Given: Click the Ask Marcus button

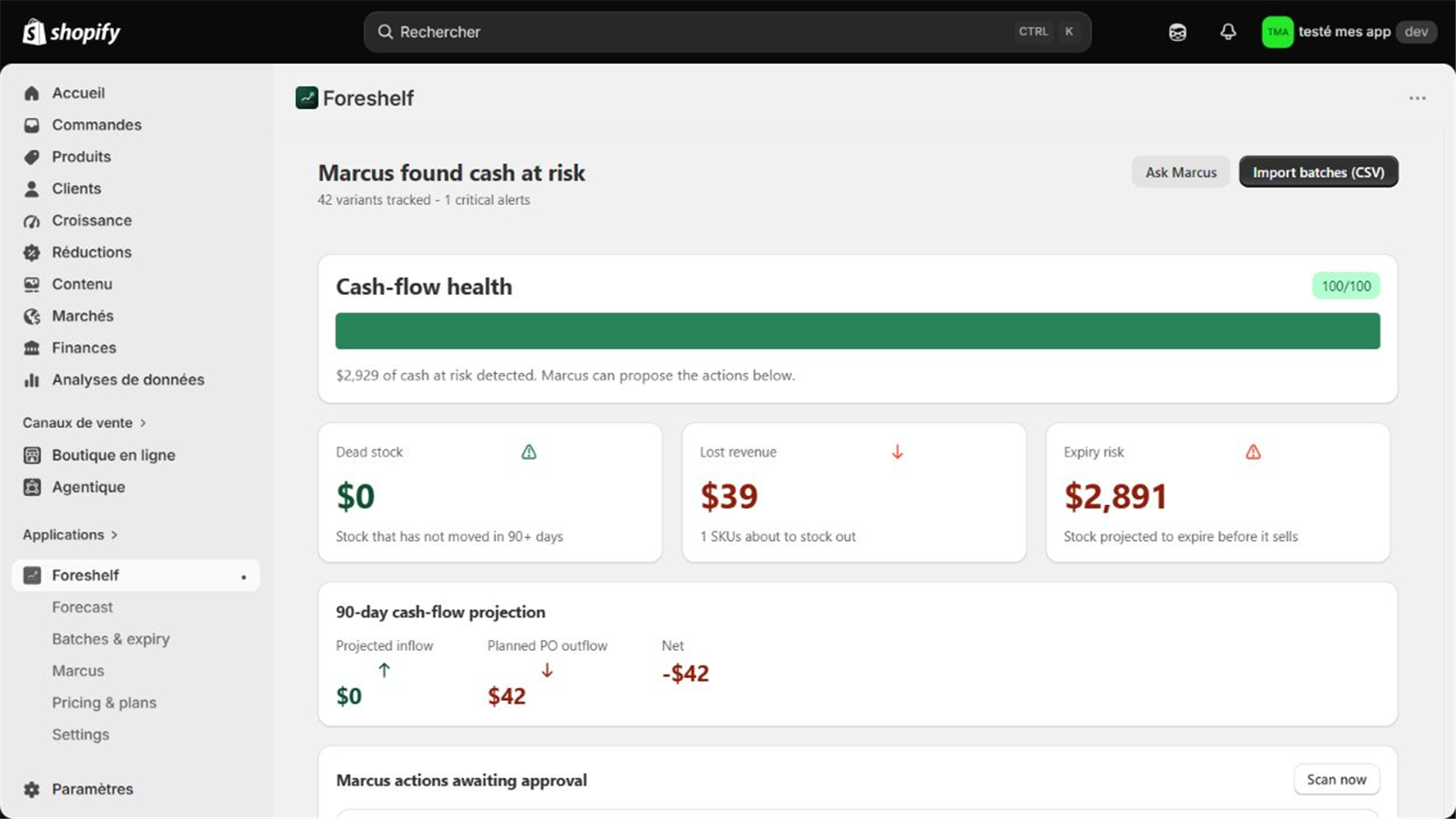Looking at the screenshot, I should tap(1181, 172).
